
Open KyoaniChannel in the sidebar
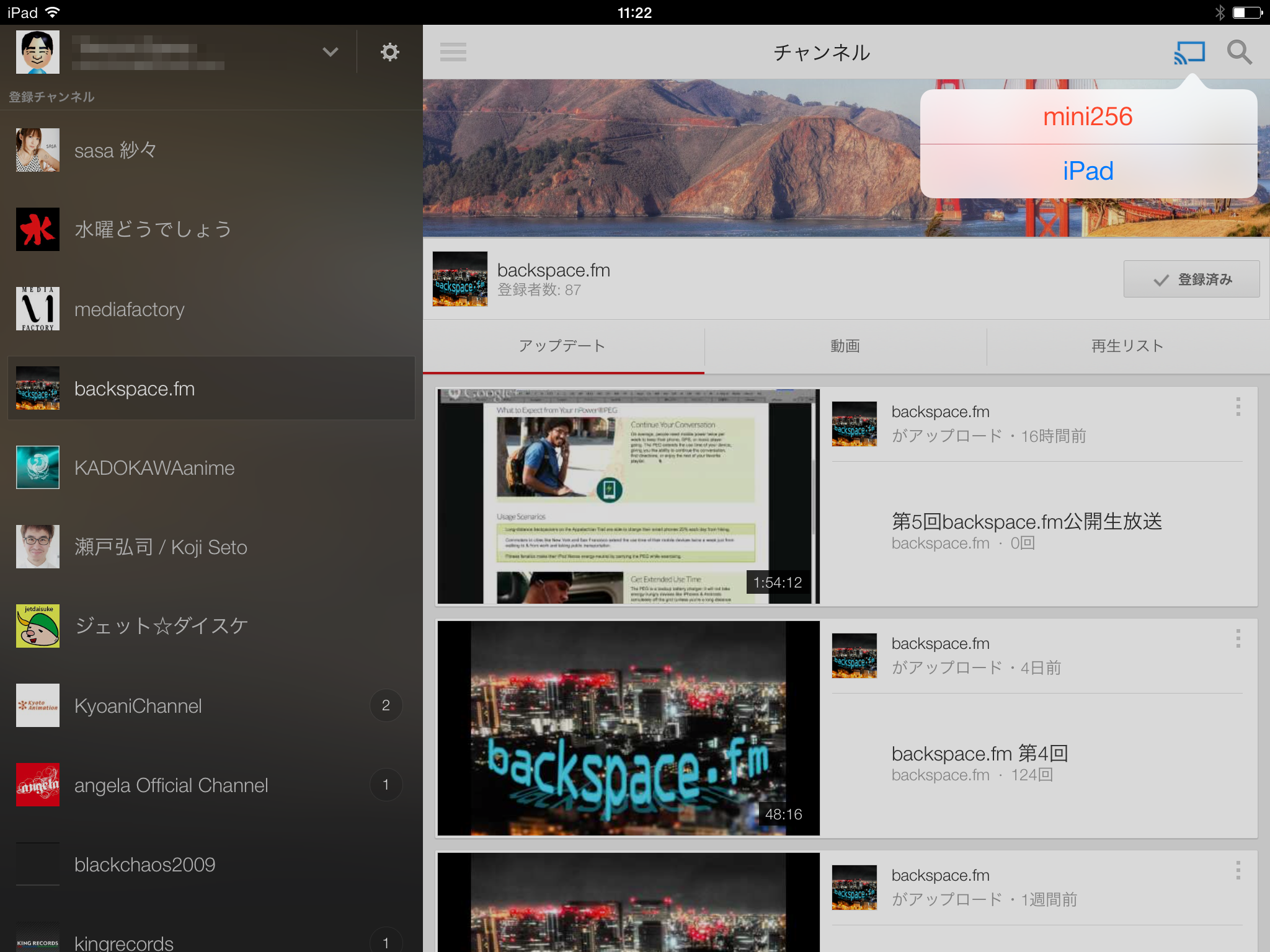tap(211, 705)
